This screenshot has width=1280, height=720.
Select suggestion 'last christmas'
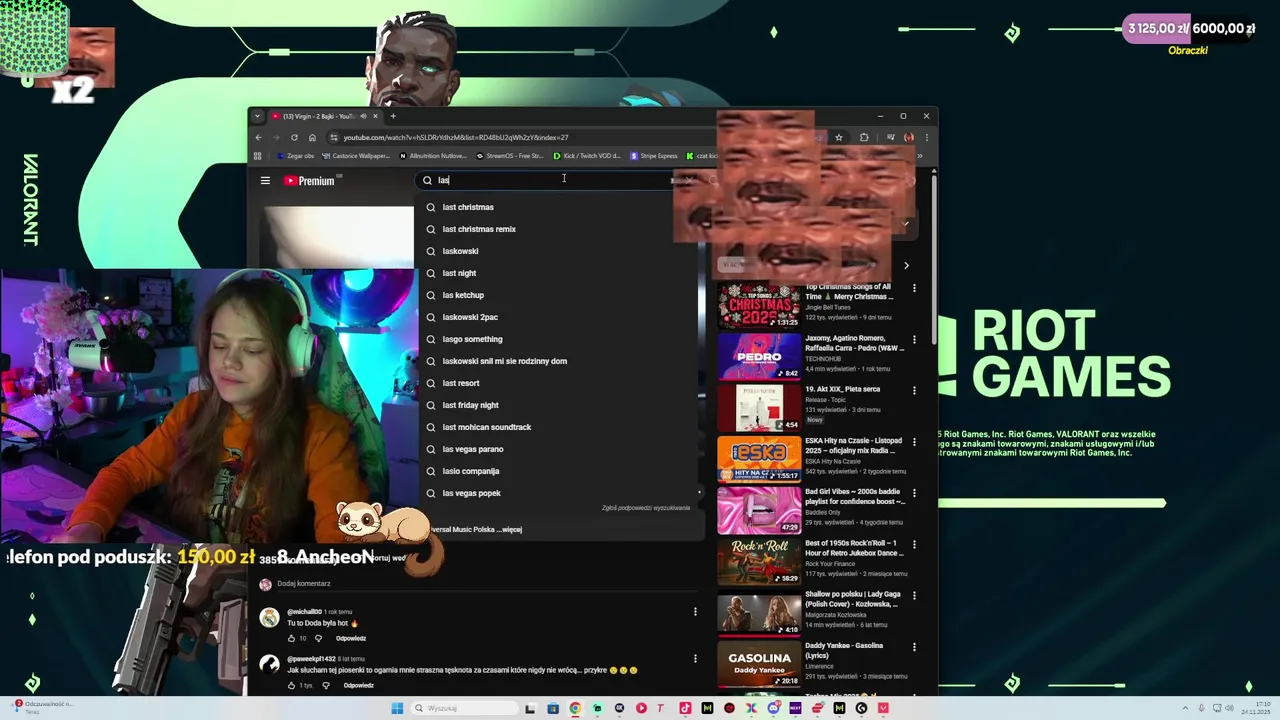click(558, 207)
